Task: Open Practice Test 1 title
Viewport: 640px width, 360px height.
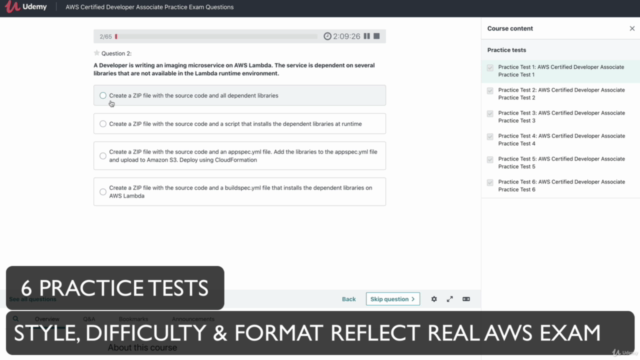Action: click(561, 71)
